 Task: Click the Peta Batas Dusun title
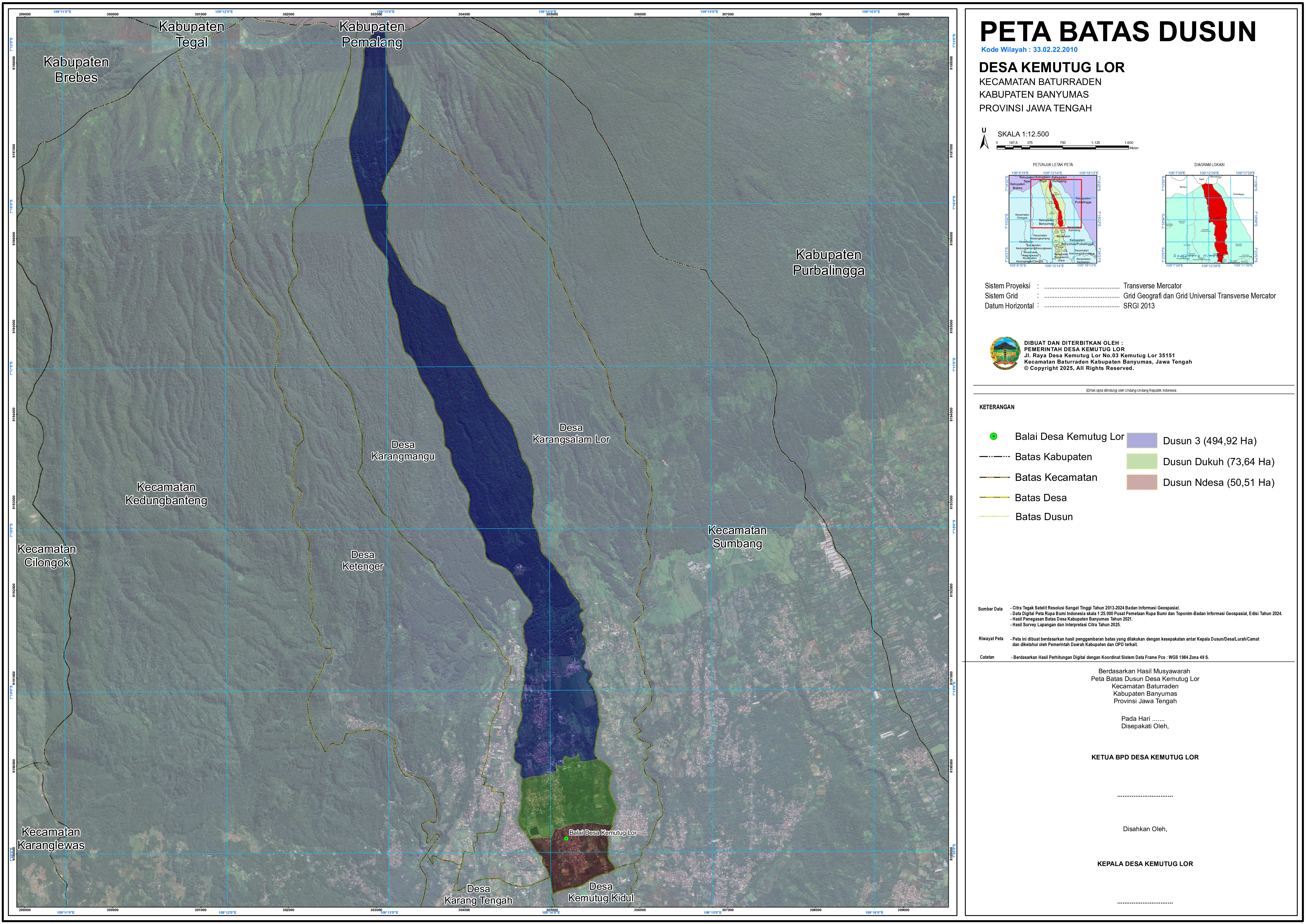tap(1118, 31)
